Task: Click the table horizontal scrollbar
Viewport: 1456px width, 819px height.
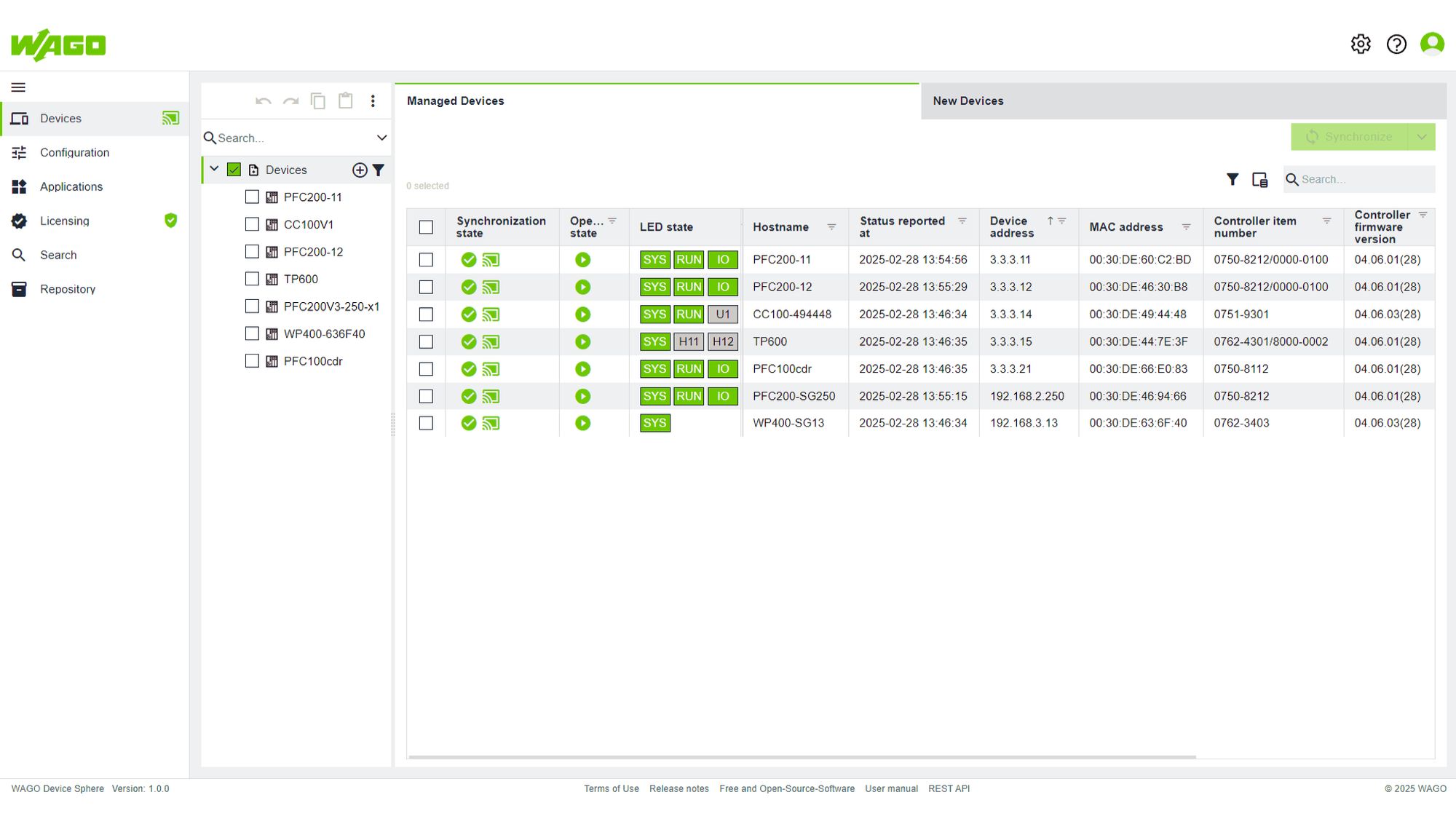Action: click(802, 757)
